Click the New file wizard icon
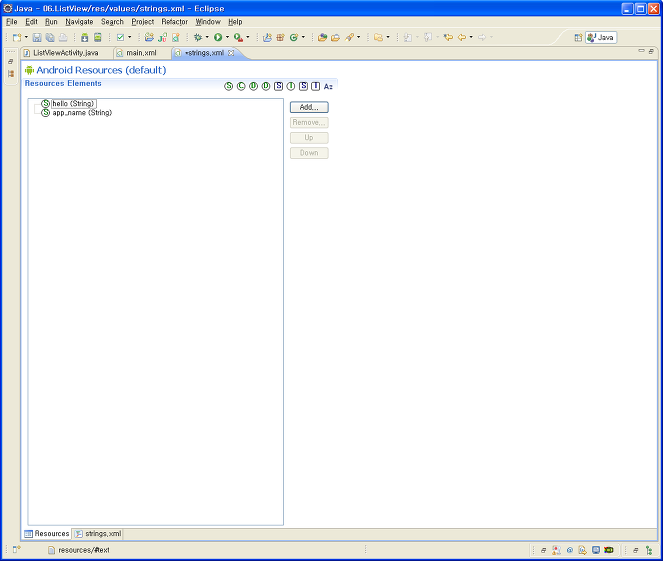663x561 pixels. [x=16, y=38]
